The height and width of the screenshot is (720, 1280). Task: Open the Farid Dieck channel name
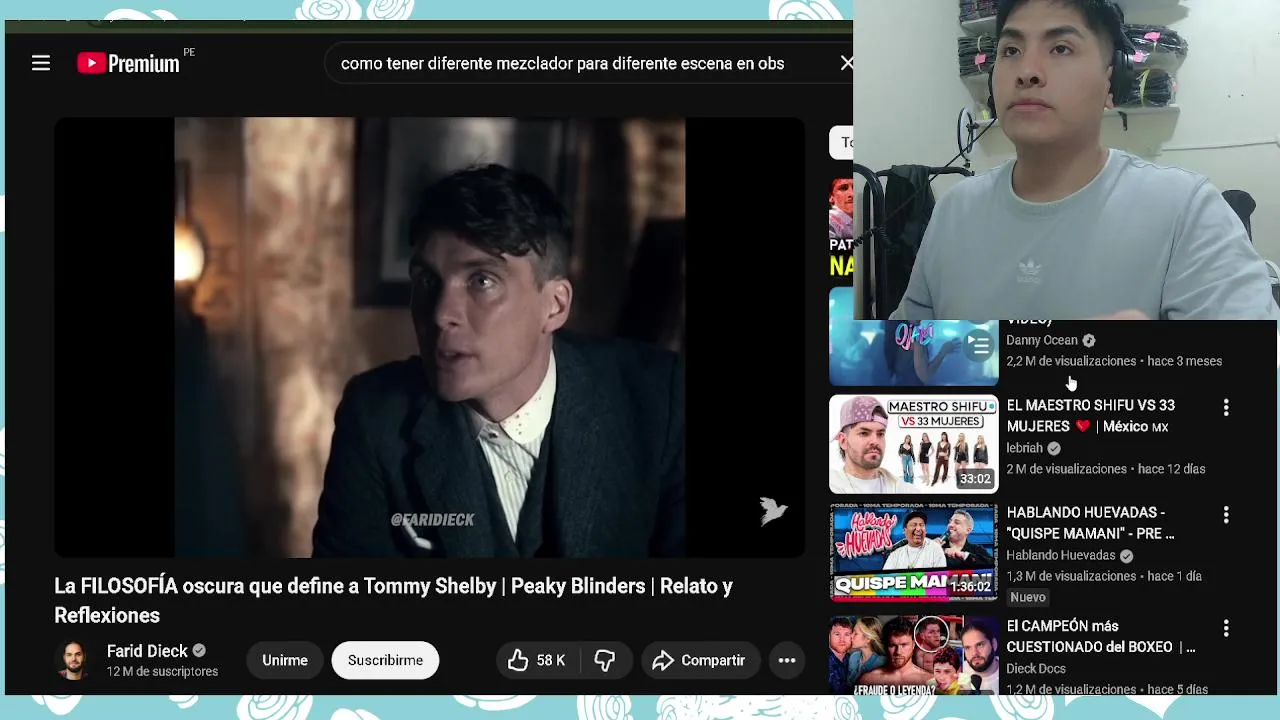147,651
